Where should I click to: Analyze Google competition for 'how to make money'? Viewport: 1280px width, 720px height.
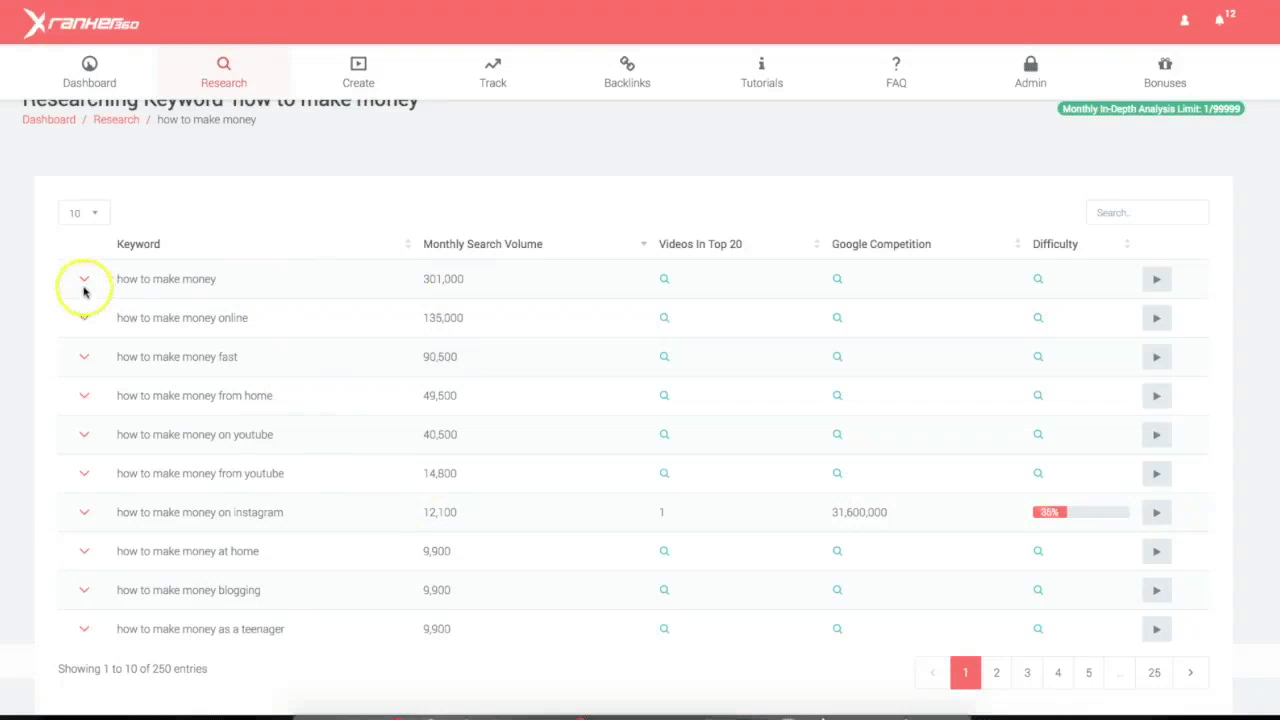pos(837,279)
